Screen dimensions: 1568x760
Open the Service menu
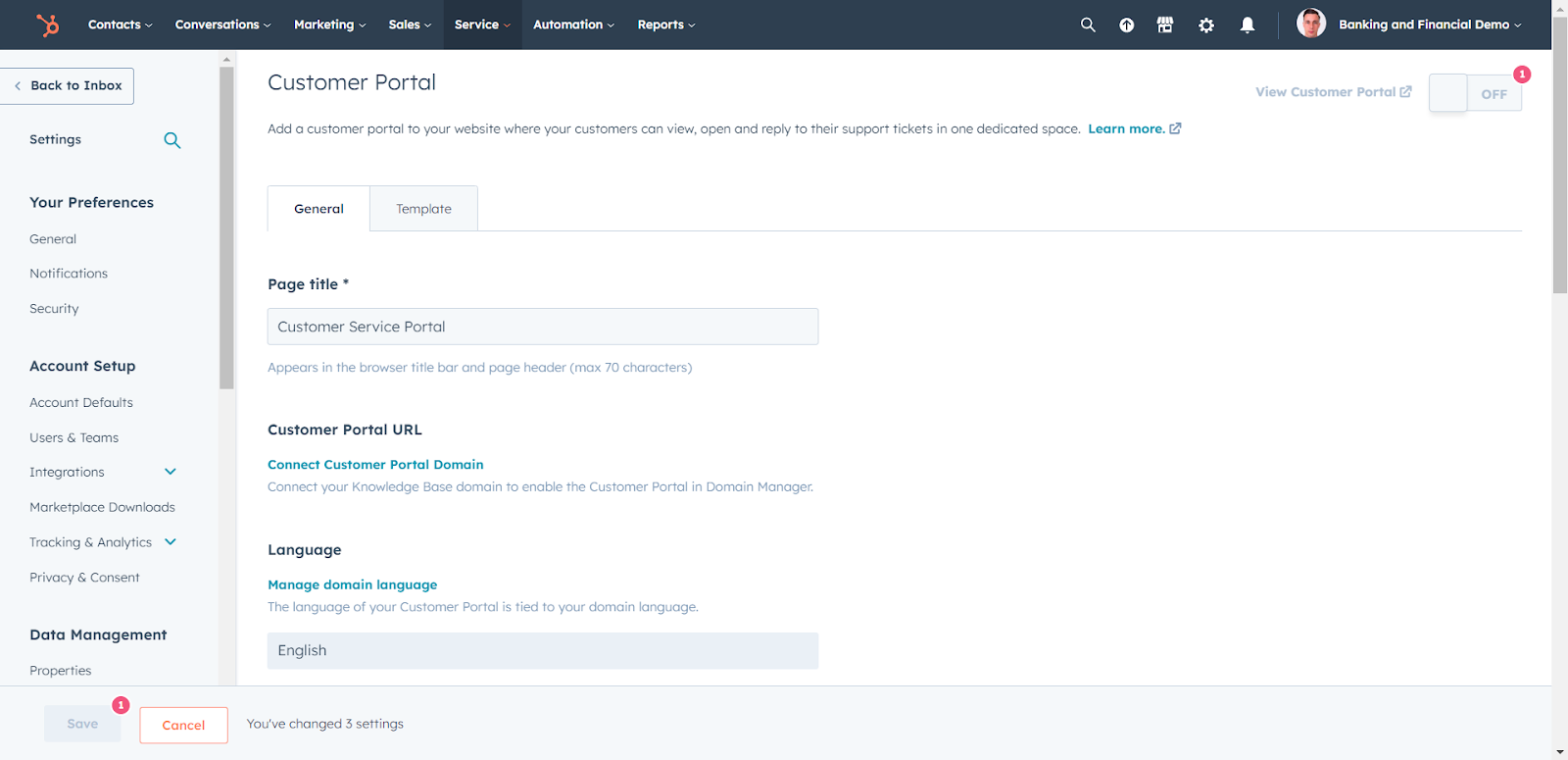tap(482, 25)
